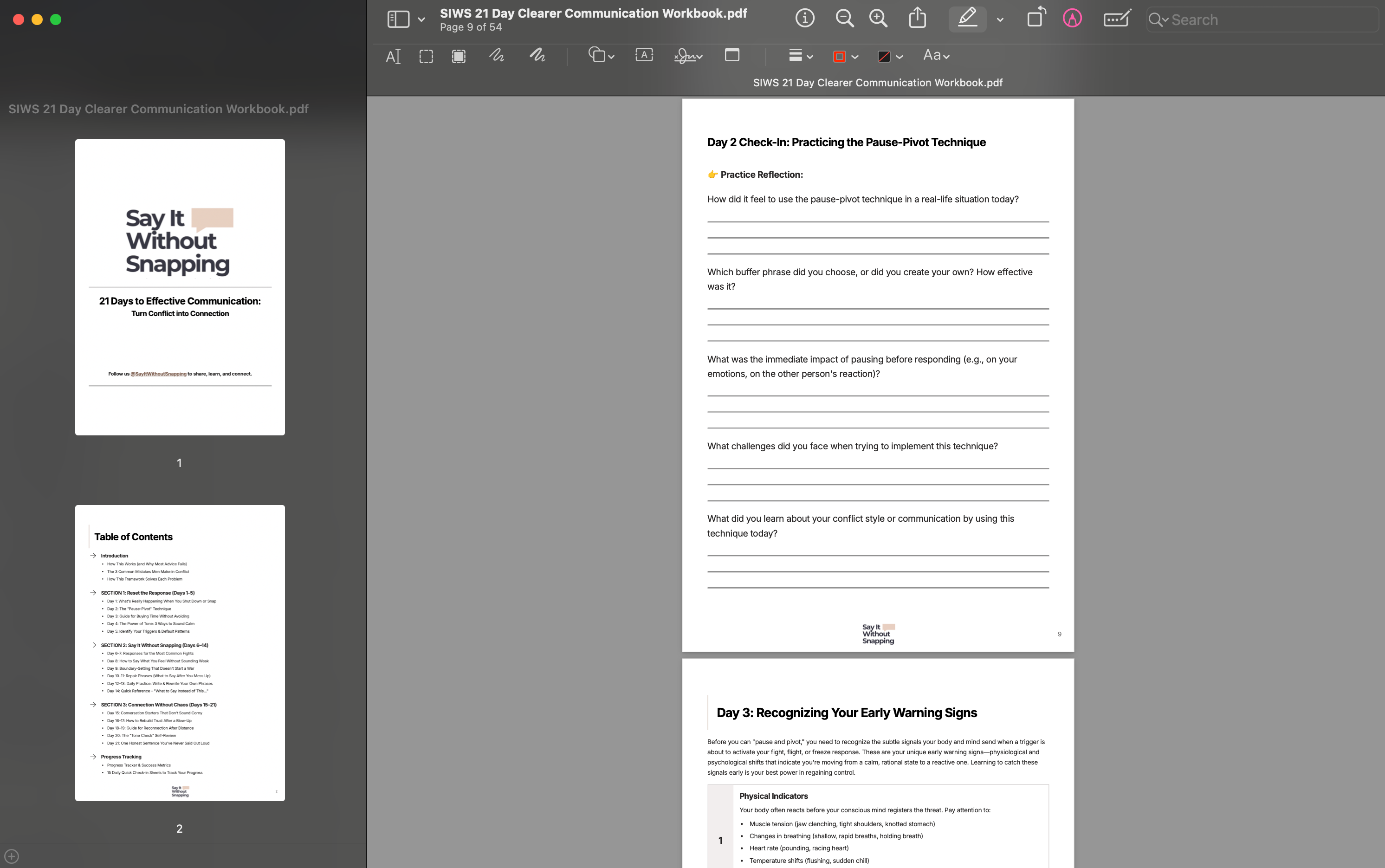This screenshot has height=868, width=1385.
Task: Open the Share button
Action: pyautogui.click(x=917, y=19)
